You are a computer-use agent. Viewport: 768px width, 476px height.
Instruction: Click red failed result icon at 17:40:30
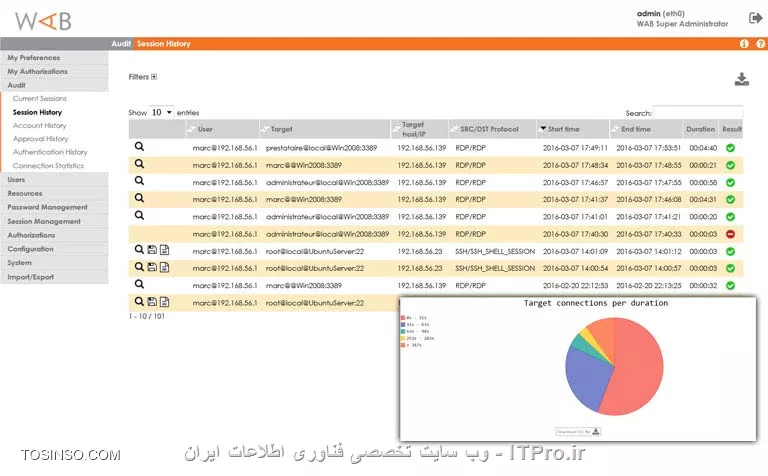pyautogui.click(x=731, y=233)
